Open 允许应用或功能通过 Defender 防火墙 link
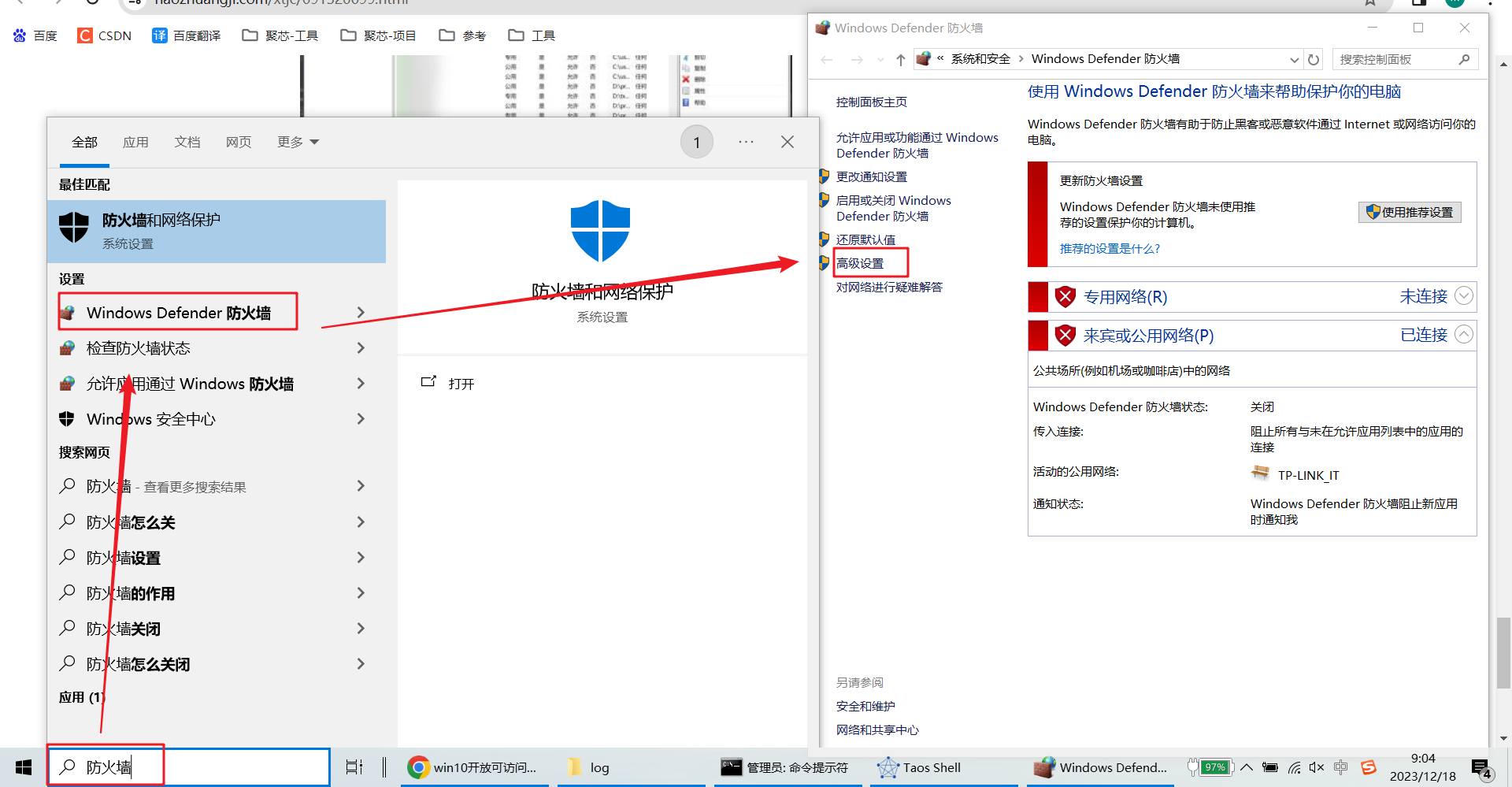The width and height of the screenshot is (1512, 787). click(917, 145)
